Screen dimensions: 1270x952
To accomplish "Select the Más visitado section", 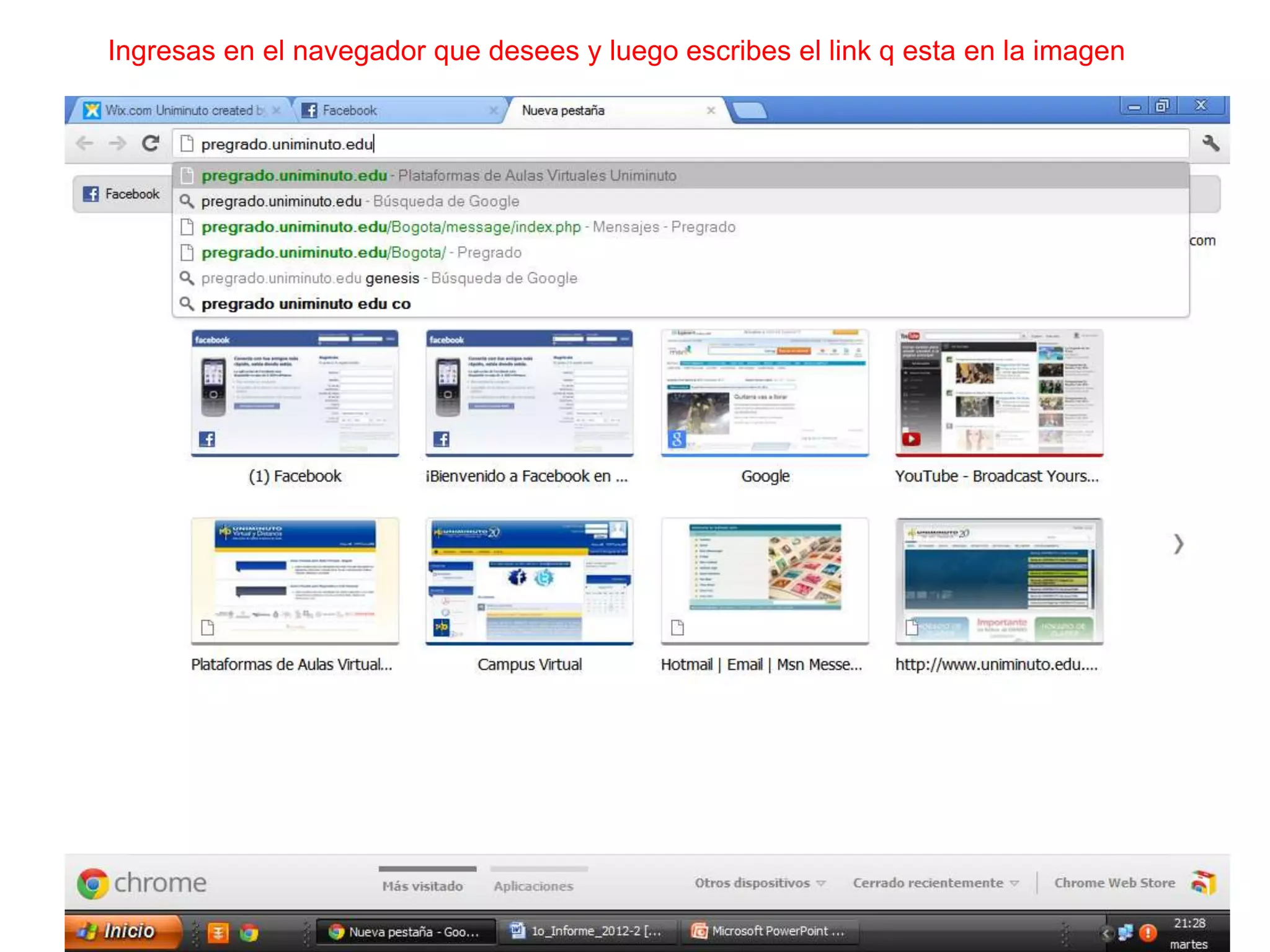I will coord(422,886).
